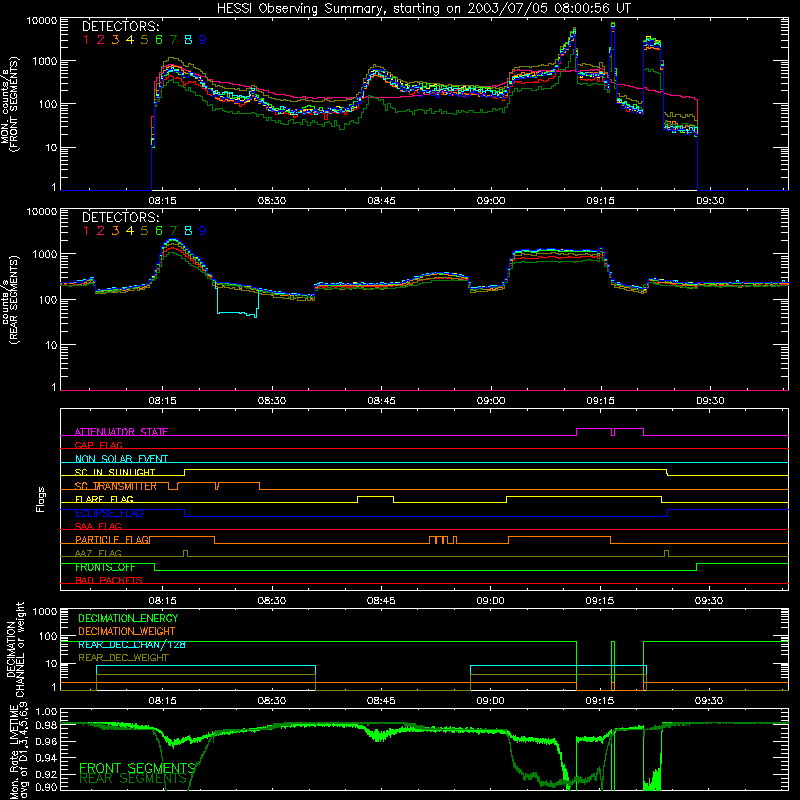800x800 pixels.
Task: Click the 0.92 livetime axis tick
Action: pyautogui.click(x=46, y=774)
